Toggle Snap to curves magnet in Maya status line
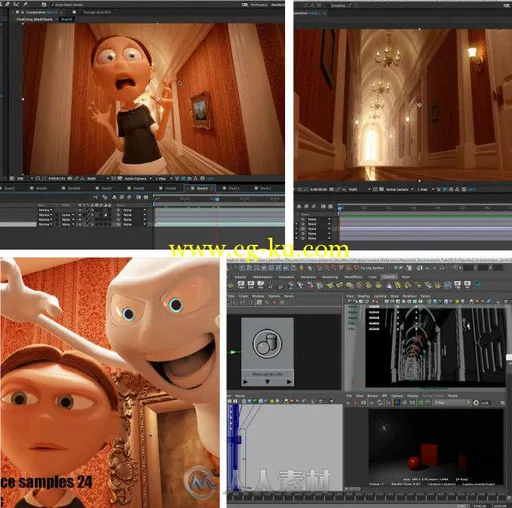512x508 pixels. tap(327, 268)
